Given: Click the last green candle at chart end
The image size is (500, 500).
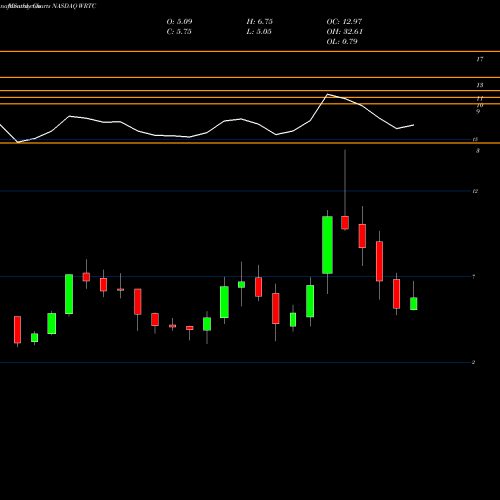Looking at the screenshot, I should point(414,304).
